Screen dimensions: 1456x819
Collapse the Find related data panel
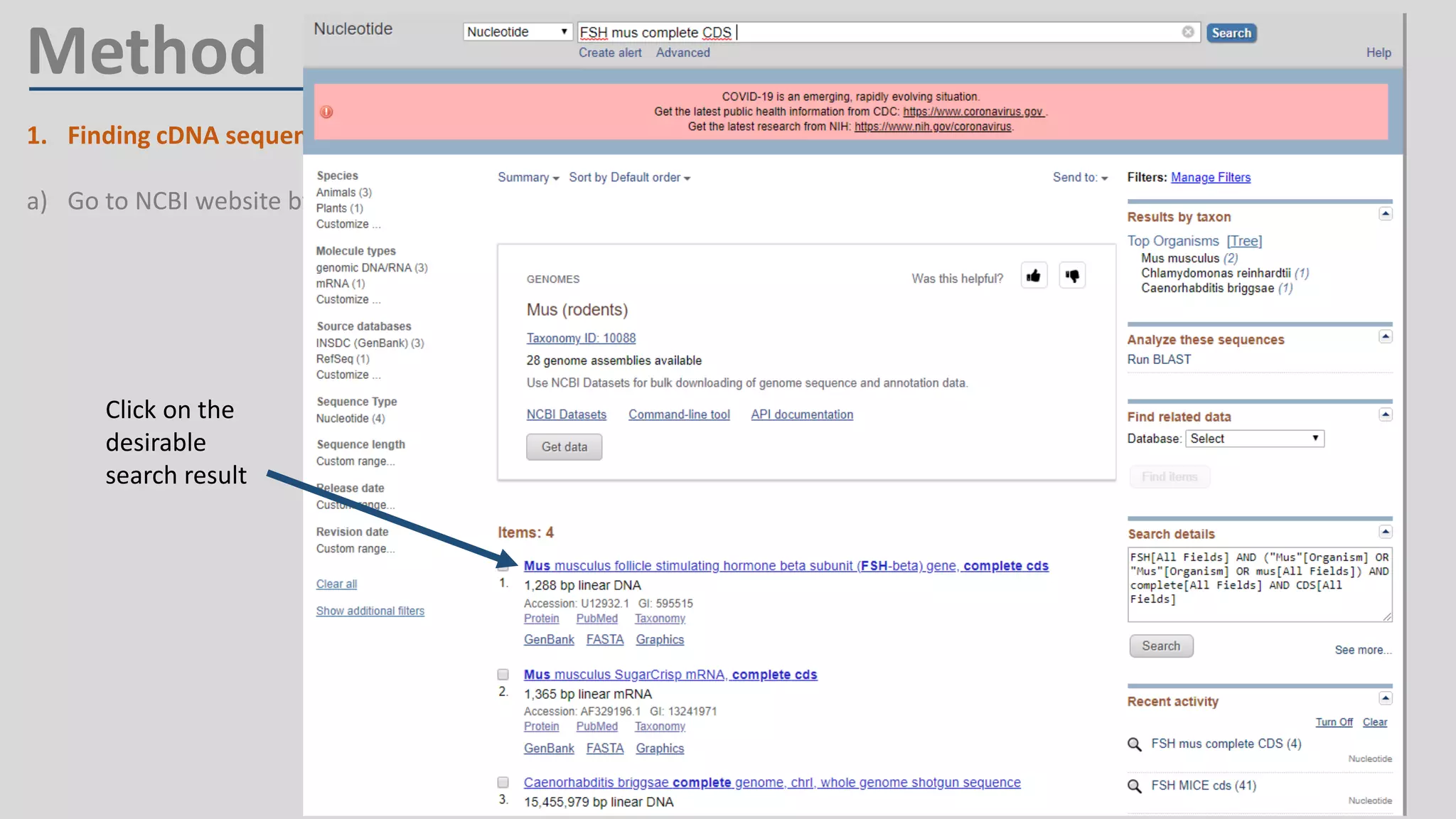[1385, 414]
